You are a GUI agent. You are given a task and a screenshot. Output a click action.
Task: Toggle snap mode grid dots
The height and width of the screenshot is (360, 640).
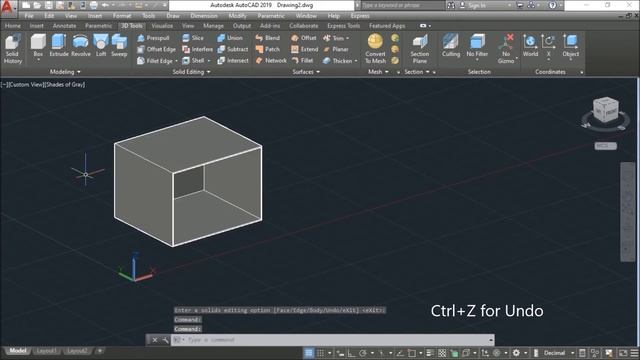[321, 353]
